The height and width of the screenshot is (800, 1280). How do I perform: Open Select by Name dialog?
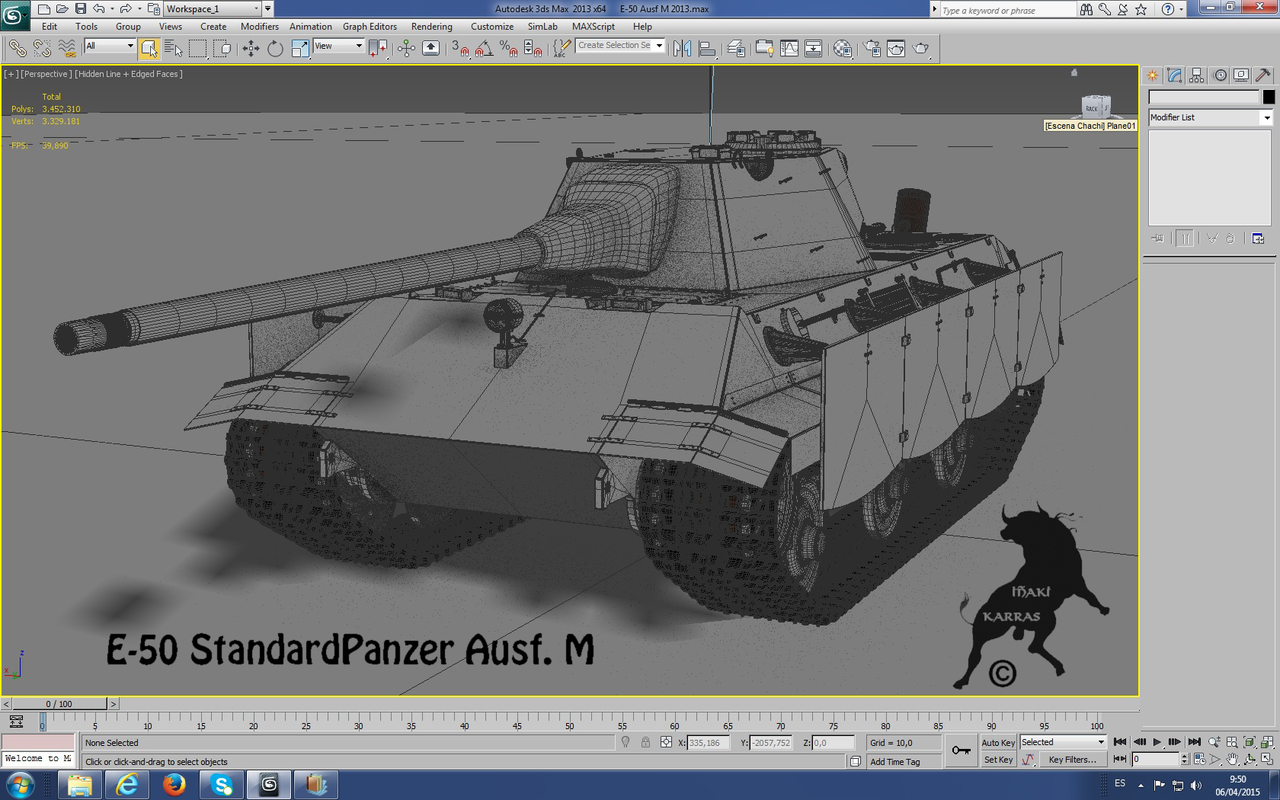point(172,47)
